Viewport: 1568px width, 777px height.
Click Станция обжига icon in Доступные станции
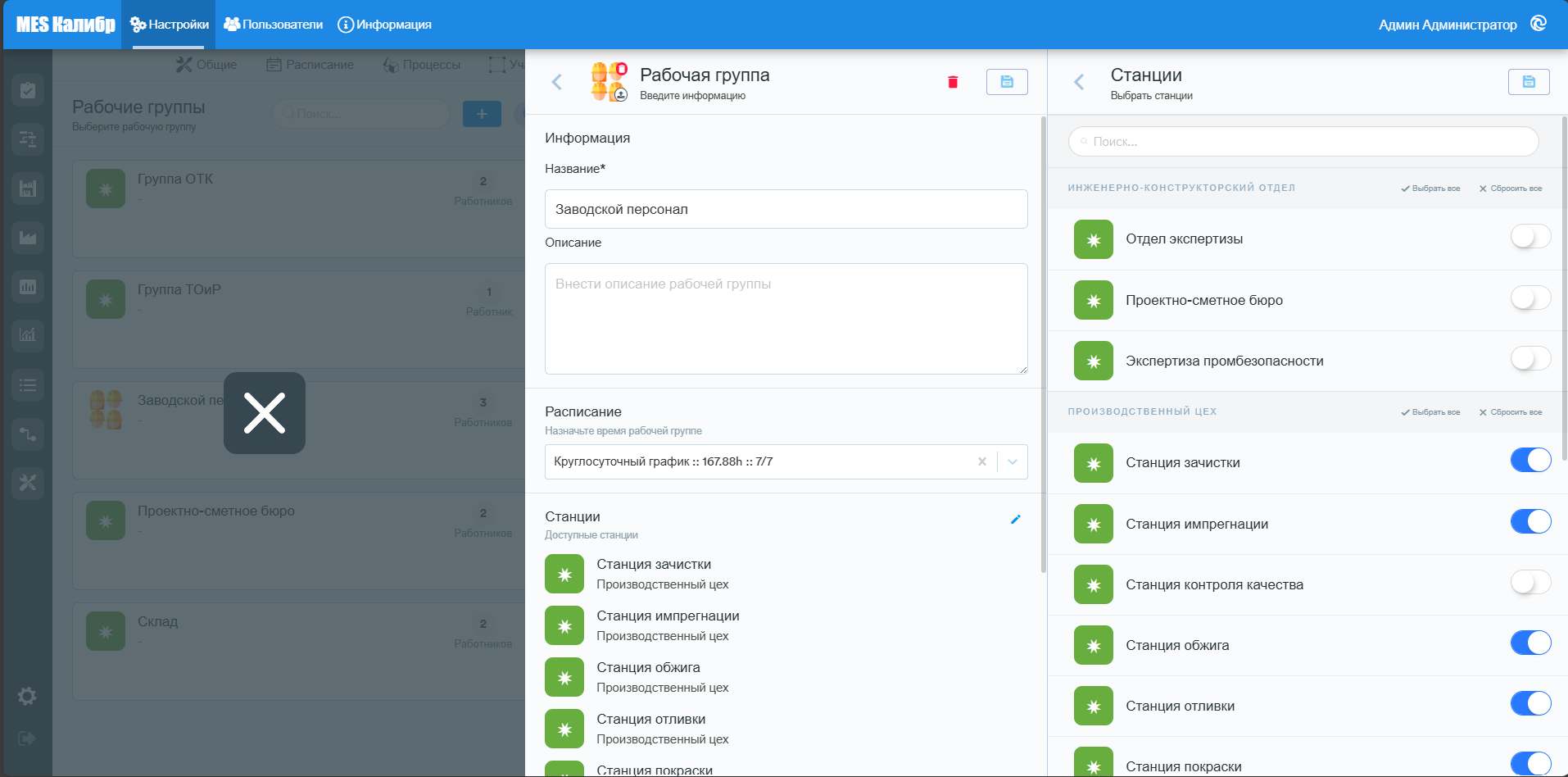click(564, 677)
